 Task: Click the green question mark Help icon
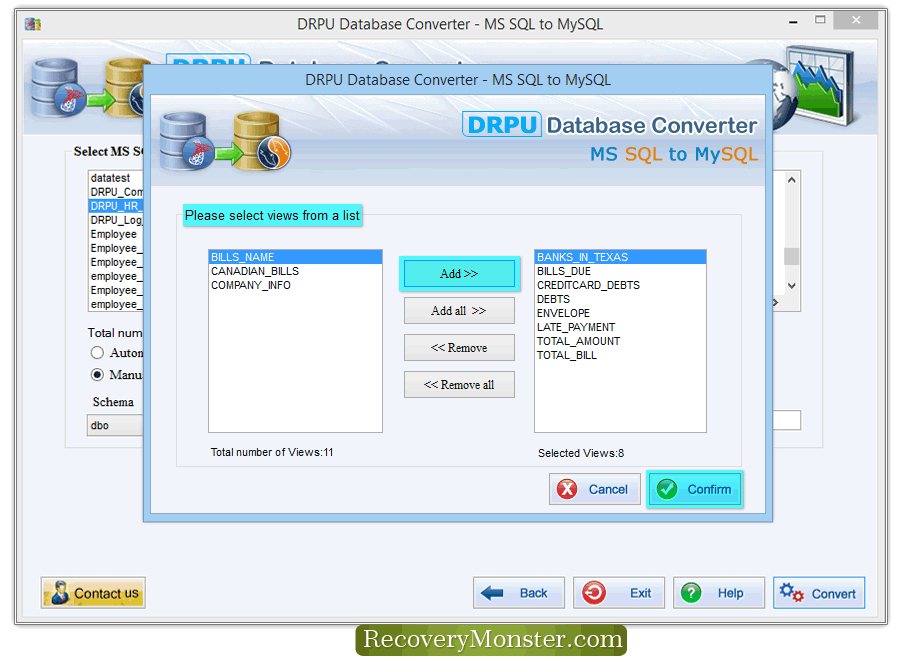(x=691, y=593)
